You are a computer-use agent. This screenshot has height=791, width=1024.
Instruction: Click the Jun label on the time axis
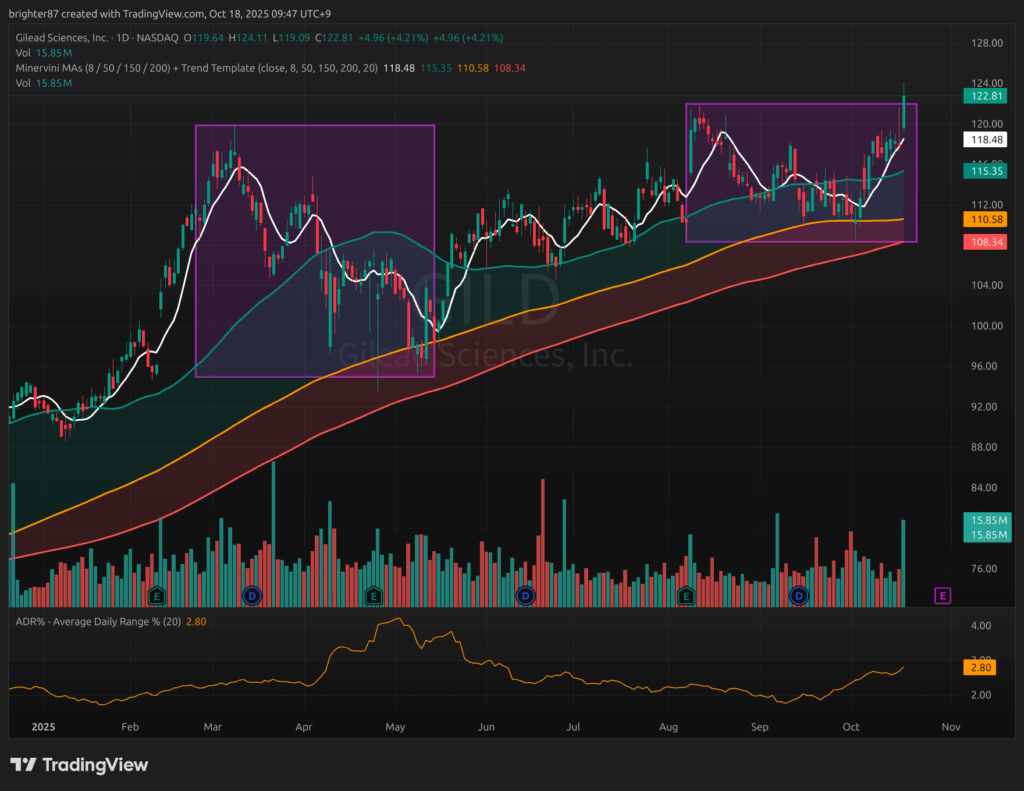(486, 728)
